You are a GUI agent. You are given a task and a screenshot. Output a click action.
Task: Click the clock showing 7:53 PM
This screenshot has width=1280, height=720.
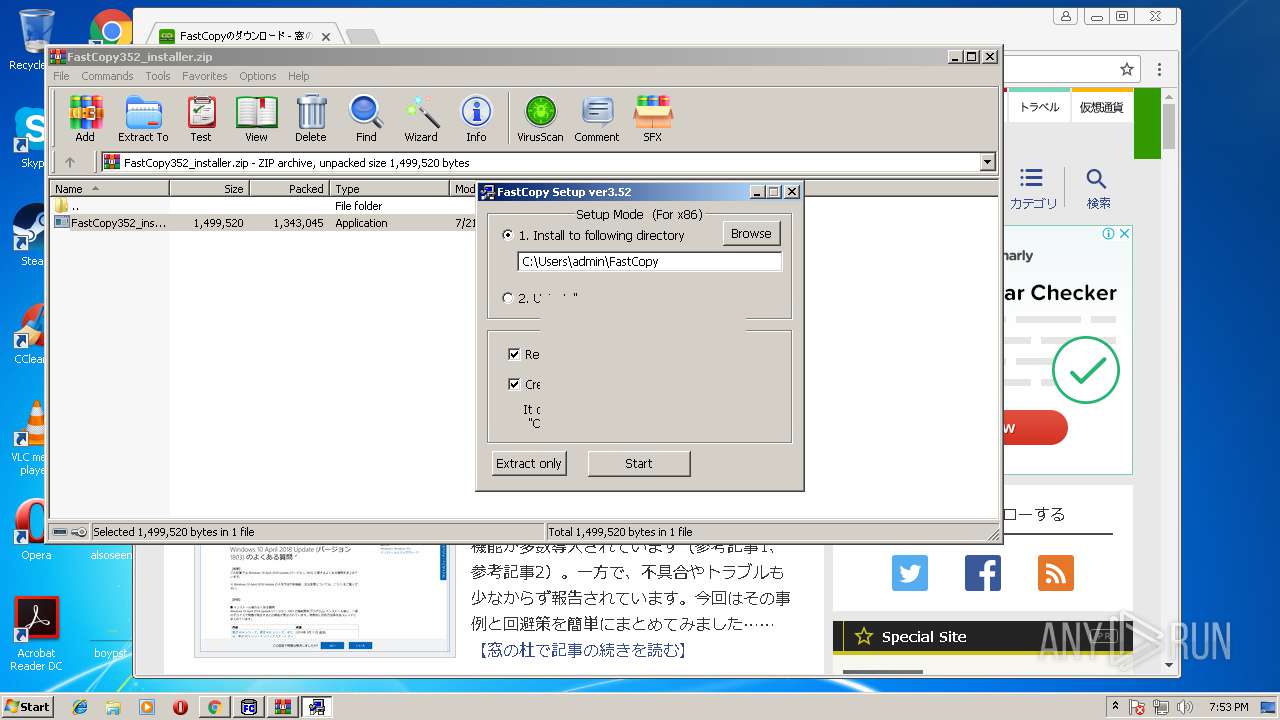1229,707
